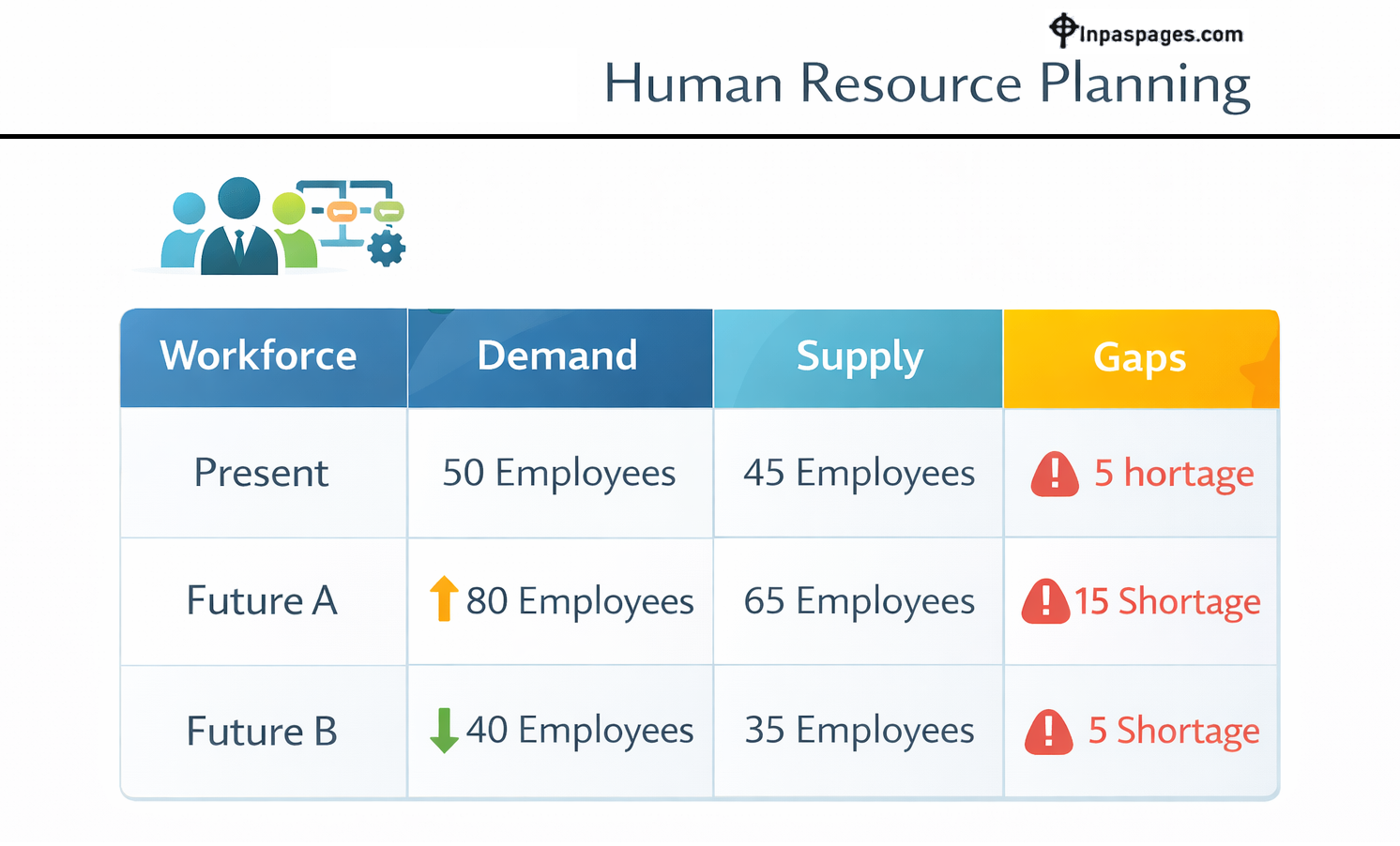1400x846 pixels.
Task: Click the Present row label
Action: click(x=261, y=473)
